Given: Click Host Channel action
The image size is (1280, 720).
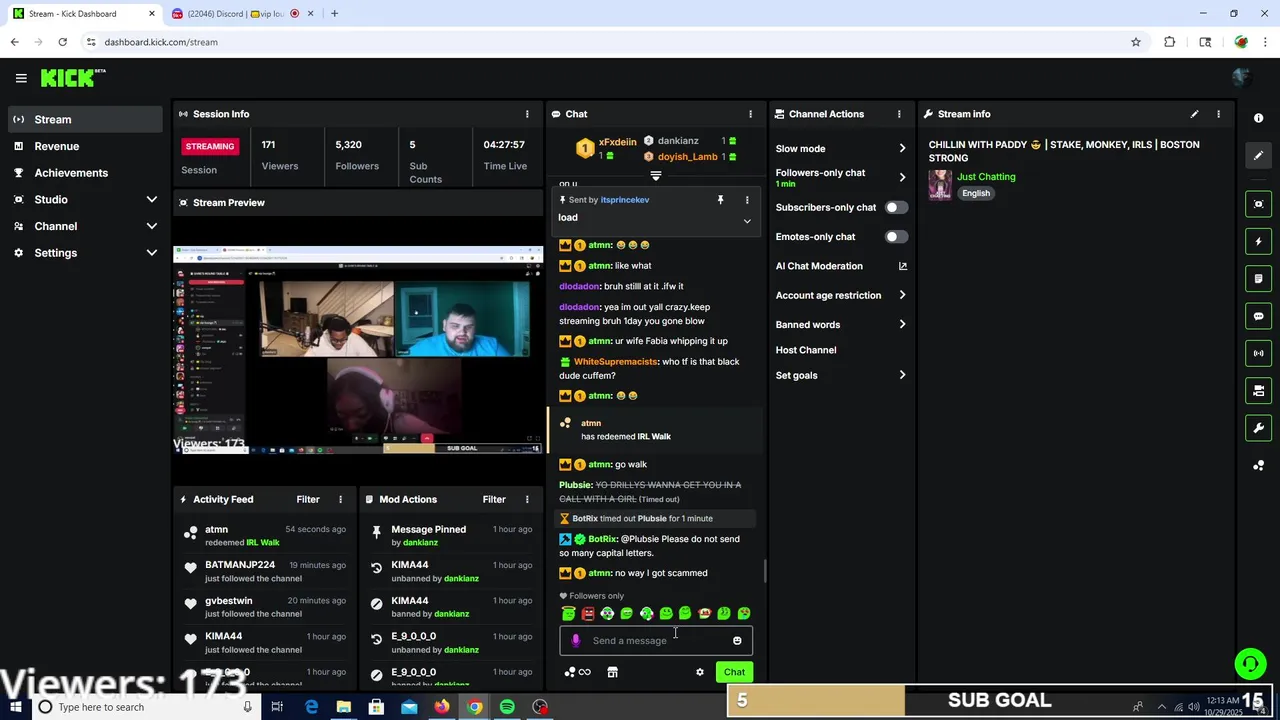Looking at the screenshot, I should (806, 350).
